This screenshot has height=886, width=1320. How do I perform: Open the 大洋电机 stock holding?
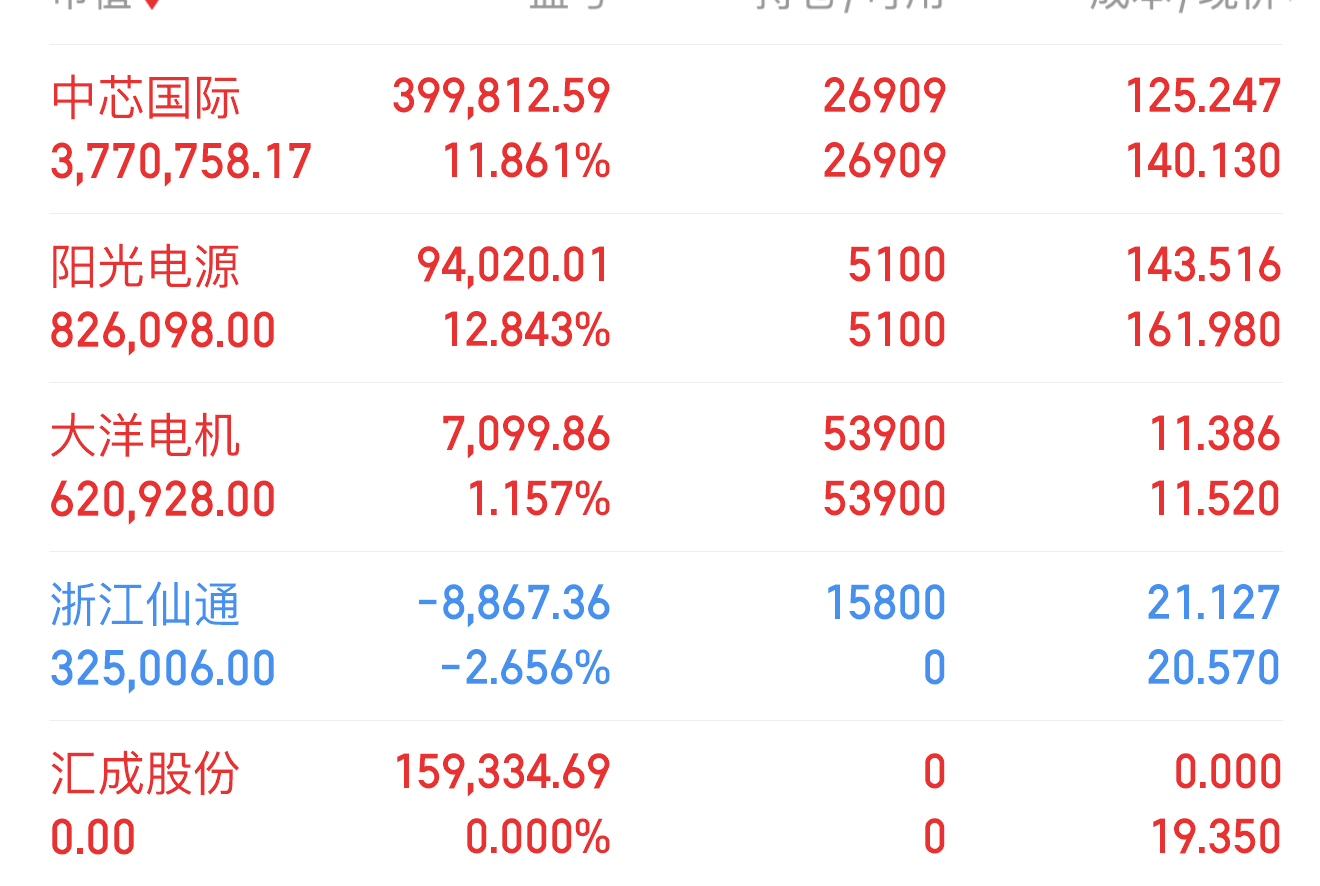tap(665, 467)
